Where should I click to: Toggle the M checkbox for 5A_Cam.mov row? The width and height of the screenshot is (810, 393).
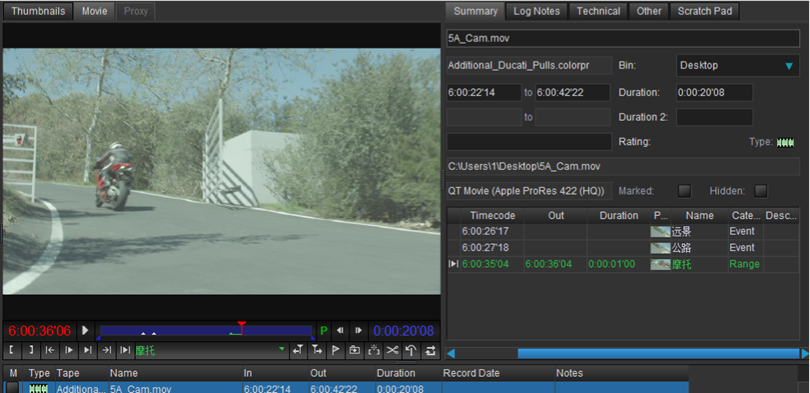[x=12, y=388]
